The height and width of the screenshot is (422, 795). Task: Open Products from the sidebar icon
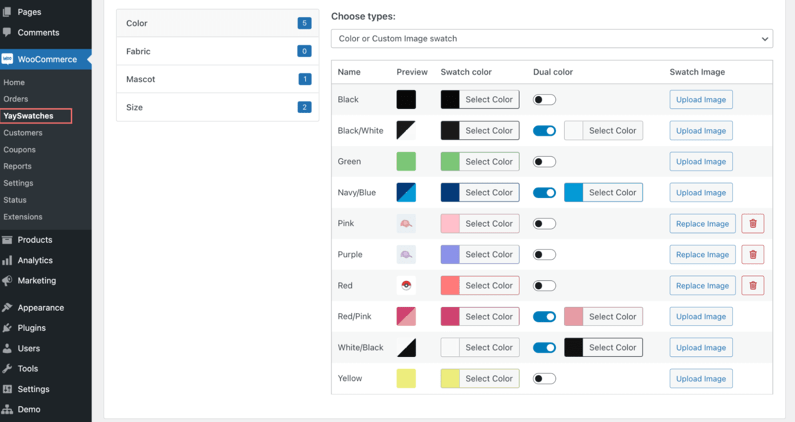pyautogui.click(x=7, y=240)
